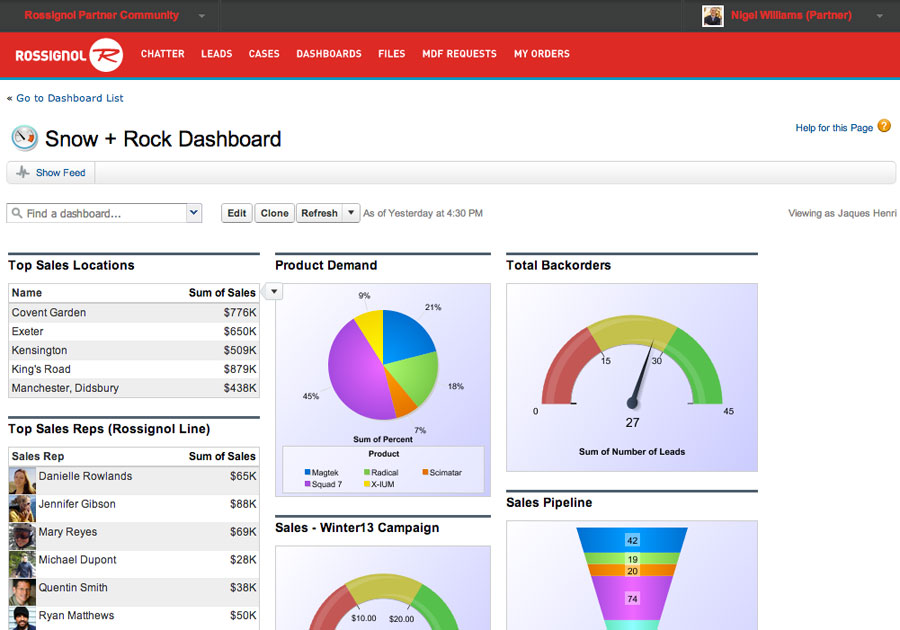The width and height of the screenshot is (900, 630).
Task: Click the Exeter row
Action: (134, 332)
